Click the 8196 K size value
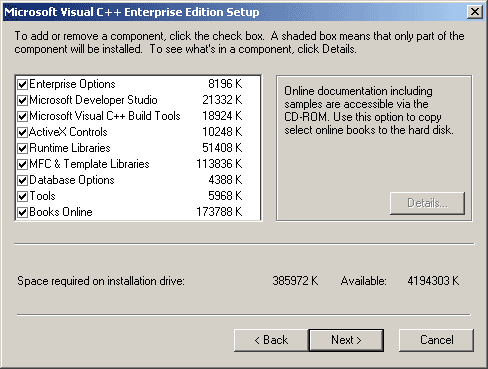Screen dimensions: 488x369 [x=225, y=84]
